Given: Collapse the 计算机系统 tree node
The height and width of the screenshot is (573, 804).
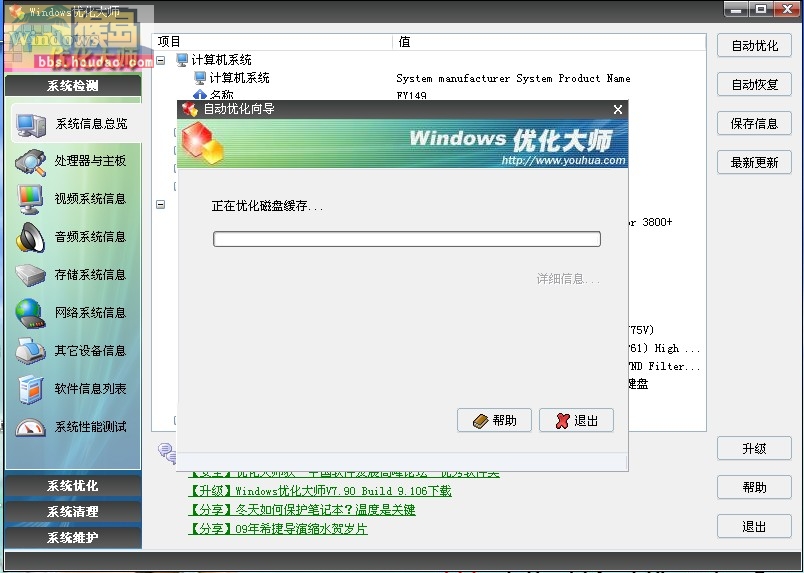Looking at the screenshot, I should [x=160, y=61].
